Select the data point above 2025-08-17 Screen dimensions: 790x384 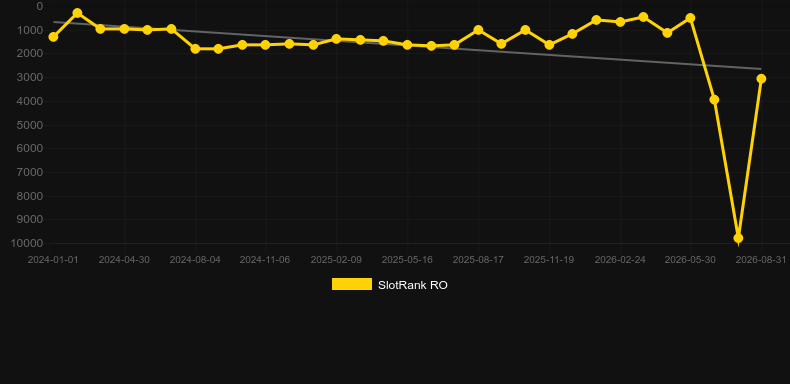[478, 30]
